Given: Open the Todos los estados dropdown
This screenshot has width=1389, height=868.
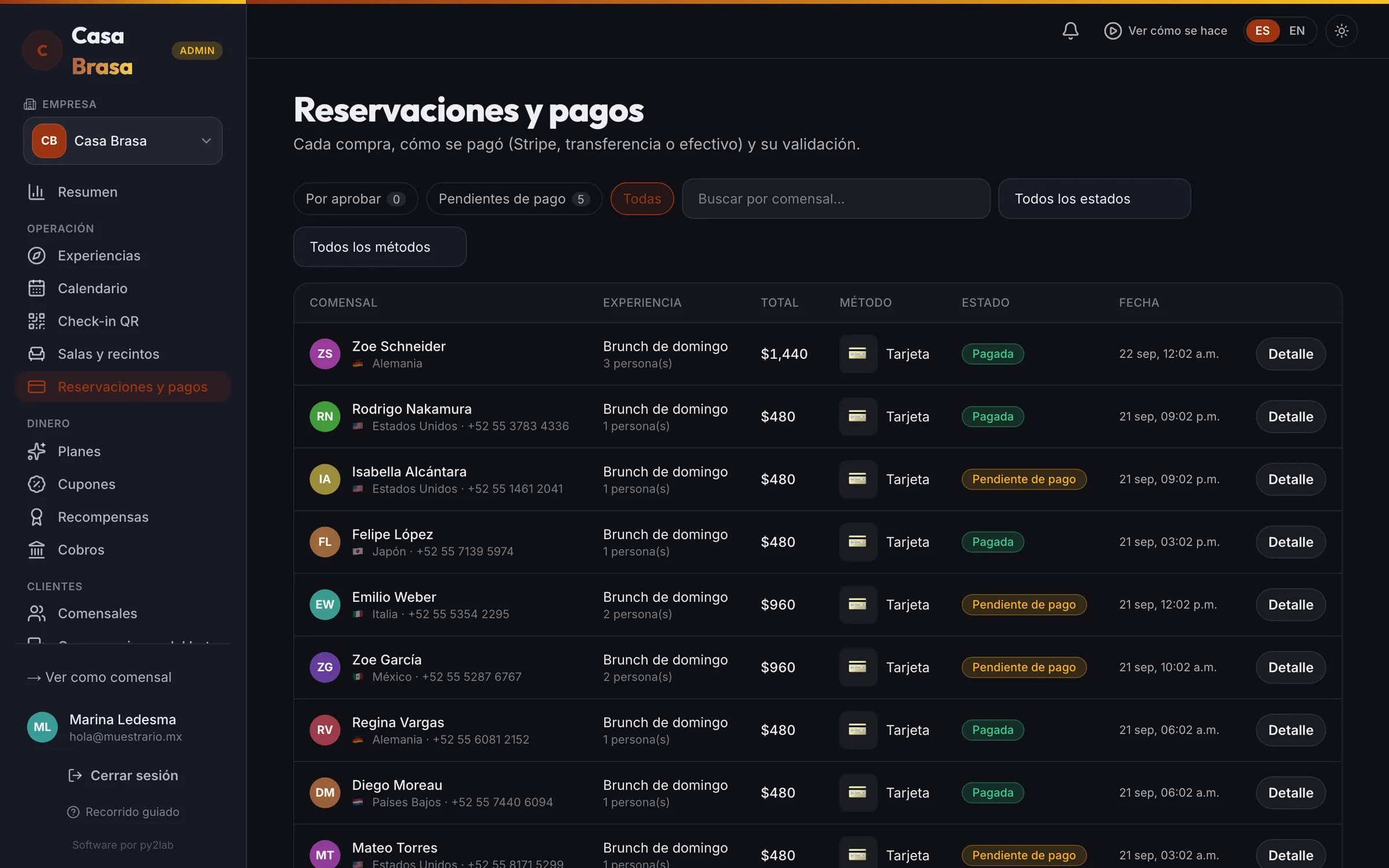Looking at the screenshot, I should click(x=1094, y=198).
